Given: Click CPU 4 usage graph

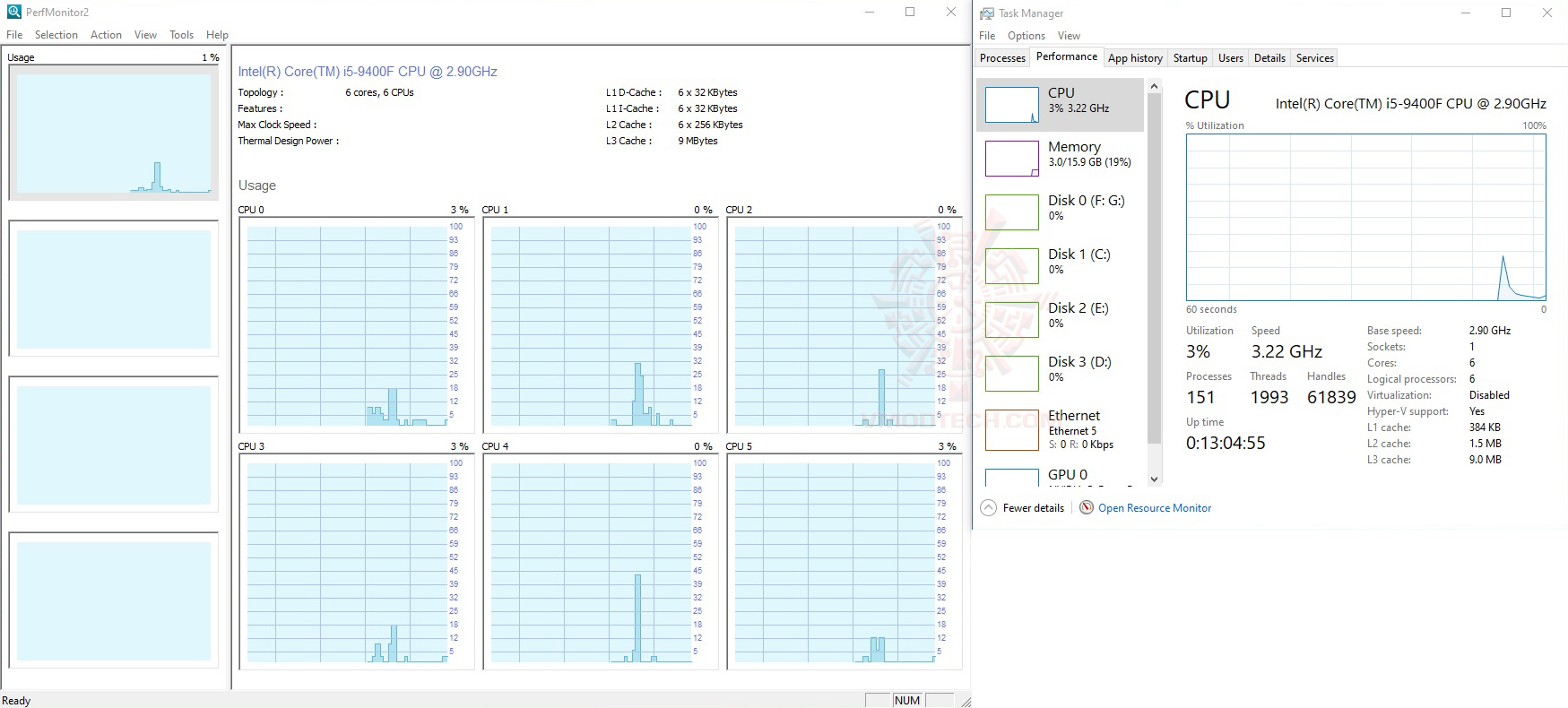Looking at the screenshot, I should click(600, 561).
